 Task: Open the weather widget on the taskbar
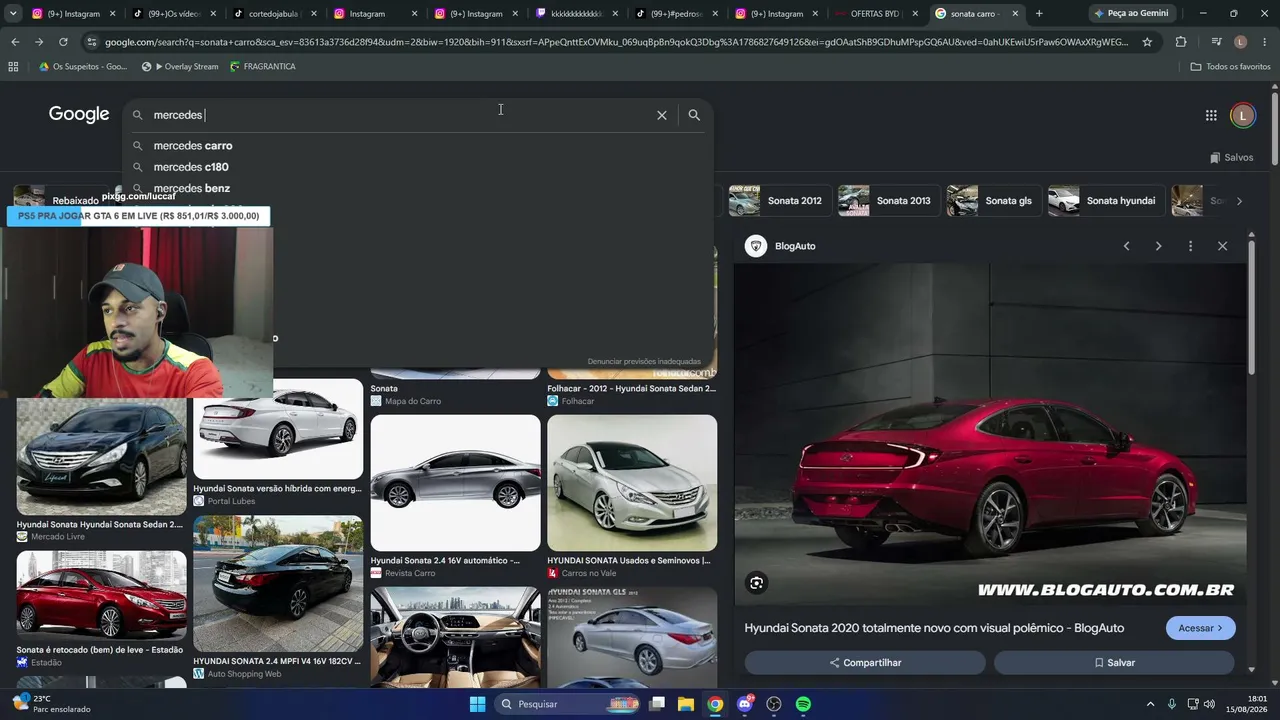click(x=51, y=704)
